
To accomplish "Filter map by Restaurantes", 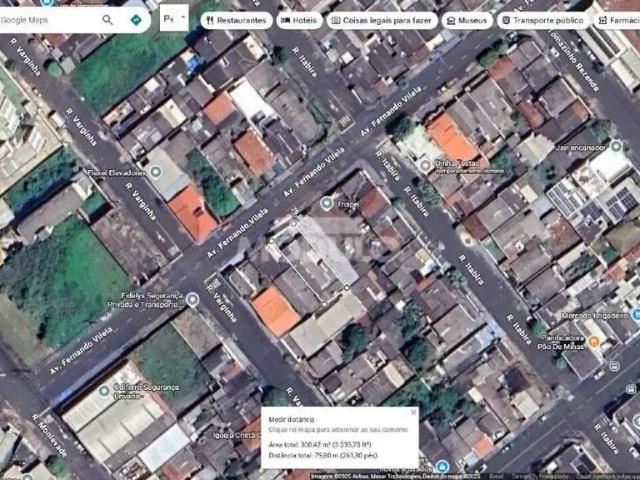I will pyautogui.click(x=236, y=20).
